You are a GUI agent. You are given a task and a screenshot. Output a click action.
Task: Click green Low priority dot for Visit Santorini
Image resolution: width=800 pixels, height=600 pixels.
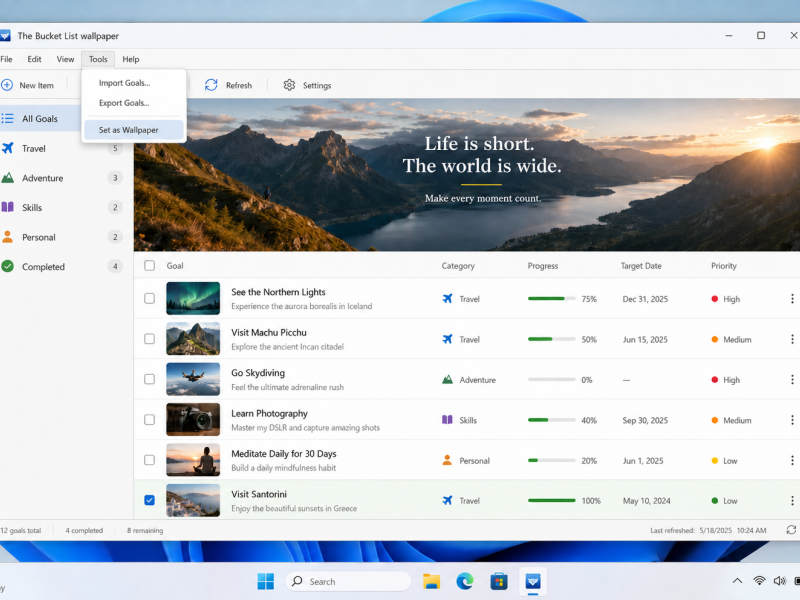coord(715,501)
